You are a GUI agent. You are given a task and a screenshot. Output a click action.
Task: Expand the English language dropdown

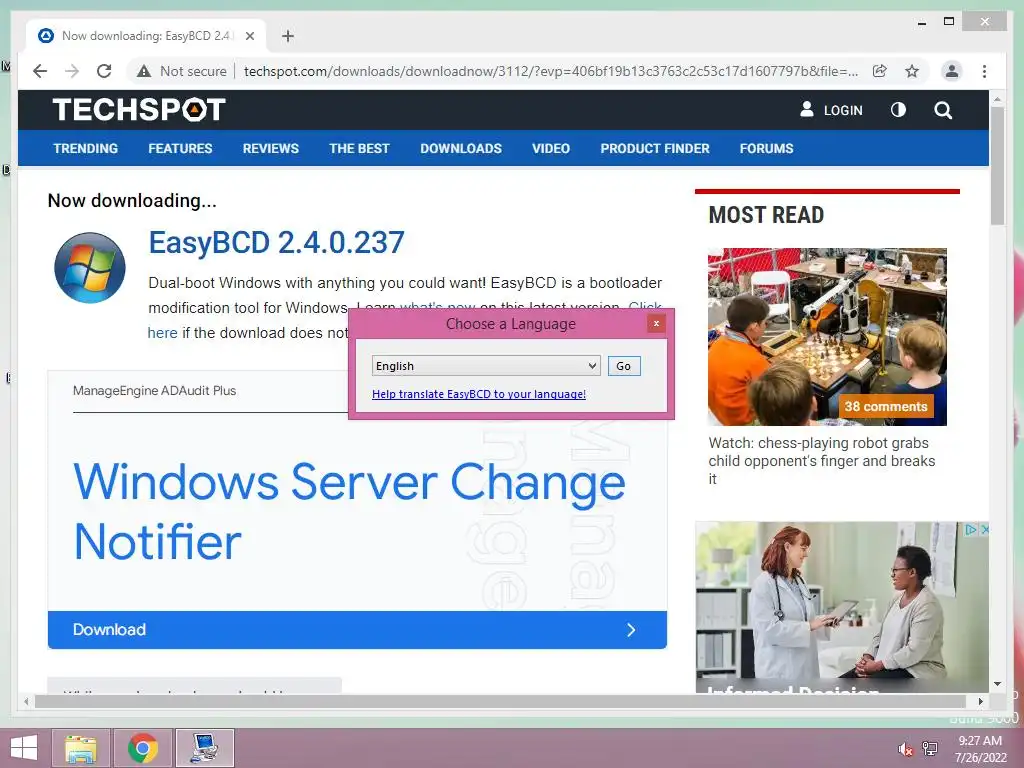(x=486, y=366)
